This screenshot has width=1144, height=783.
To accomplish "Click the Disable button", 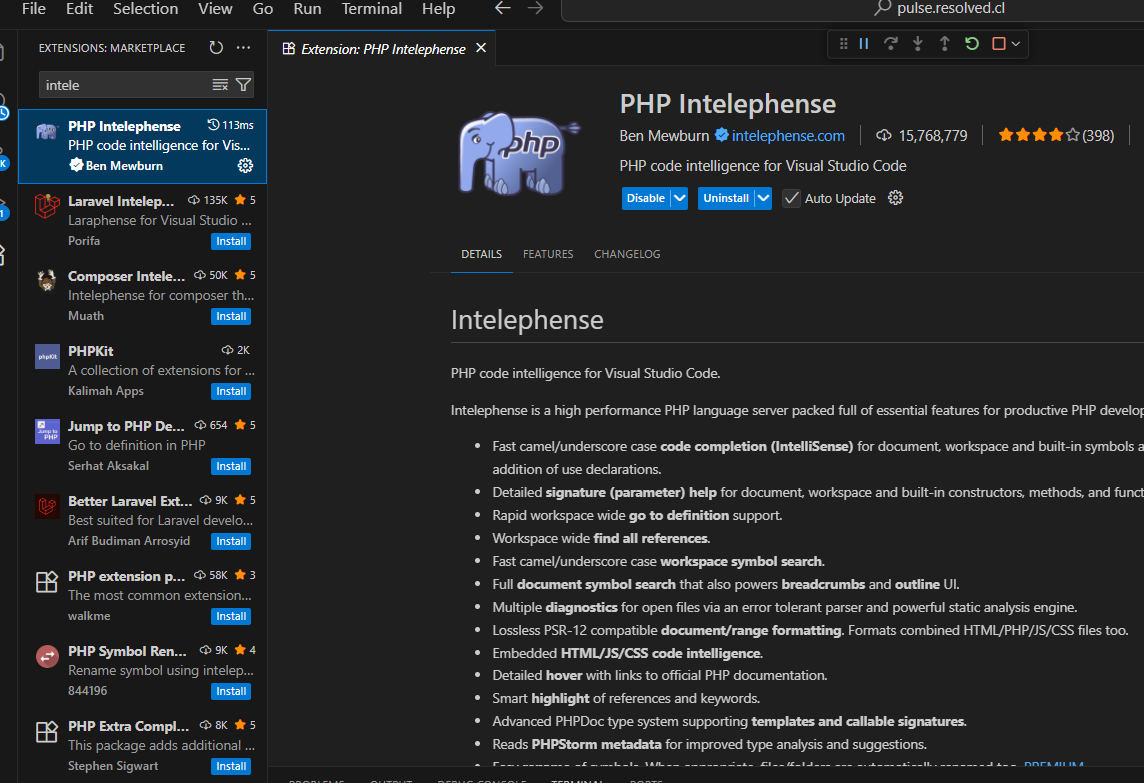I will pos(646,198).
